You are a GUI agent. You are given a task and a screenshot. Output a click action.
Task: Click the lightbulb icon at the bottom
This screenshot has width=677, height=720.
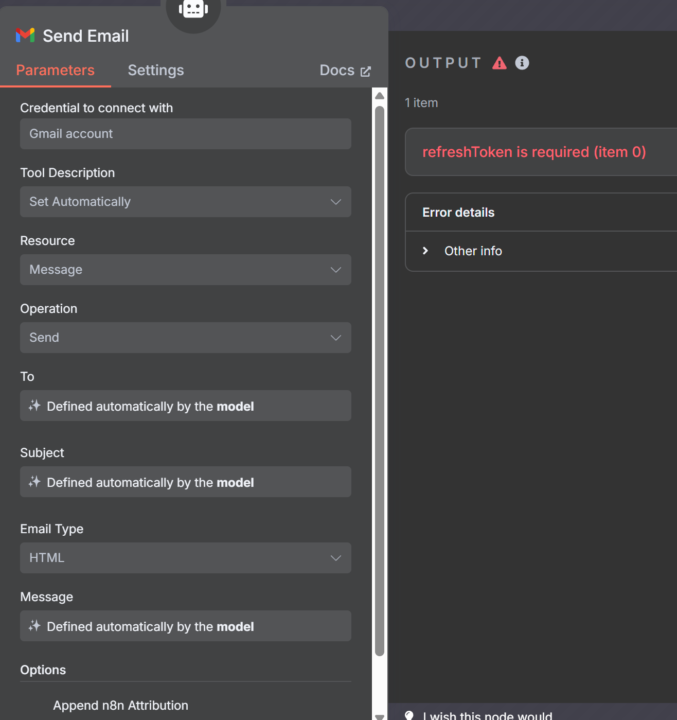point(408,715)
